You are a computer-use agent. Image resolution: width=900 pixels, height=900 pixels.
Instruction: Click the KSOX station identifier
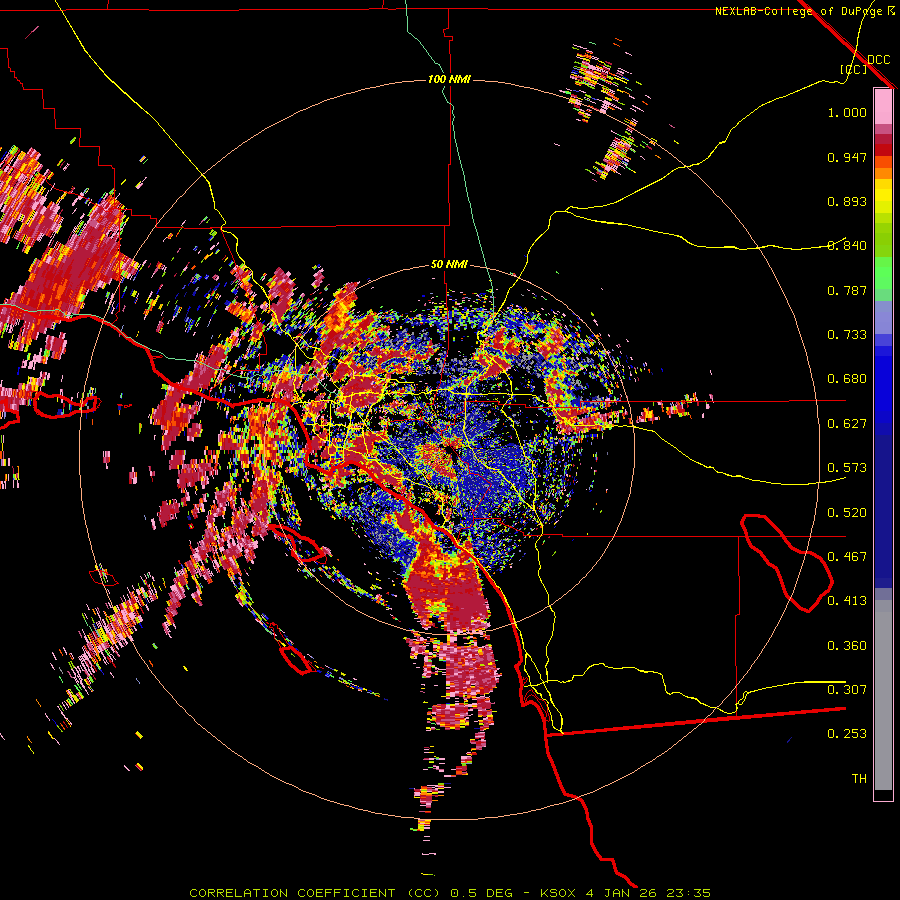click(x=559, y=893)
